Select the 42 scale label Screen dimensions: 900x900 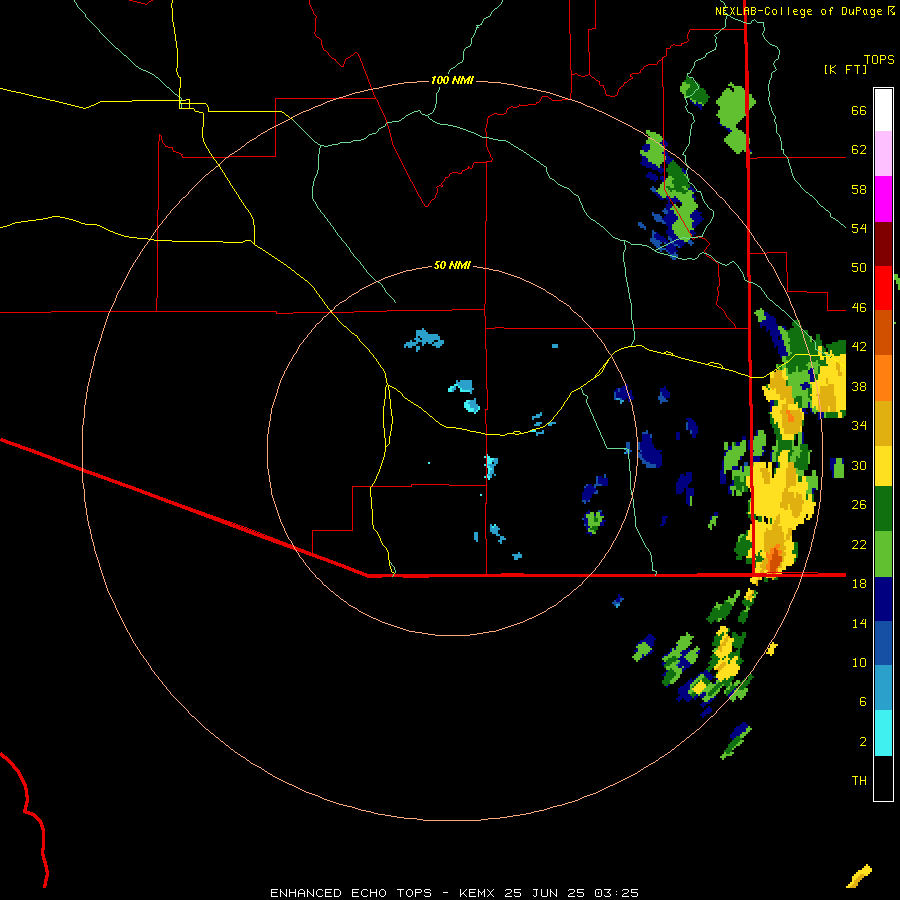click(859, 347)
